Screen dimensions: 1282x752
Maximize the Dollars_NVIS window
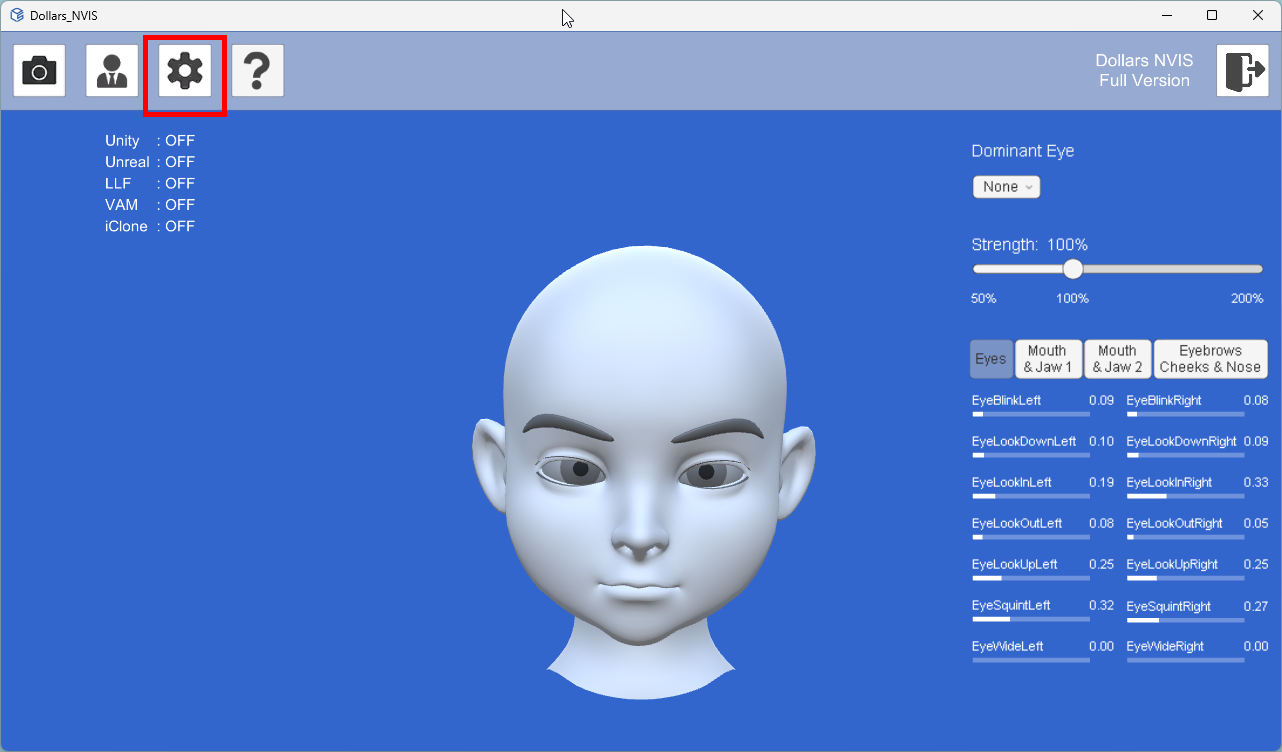coord(1212,16)
